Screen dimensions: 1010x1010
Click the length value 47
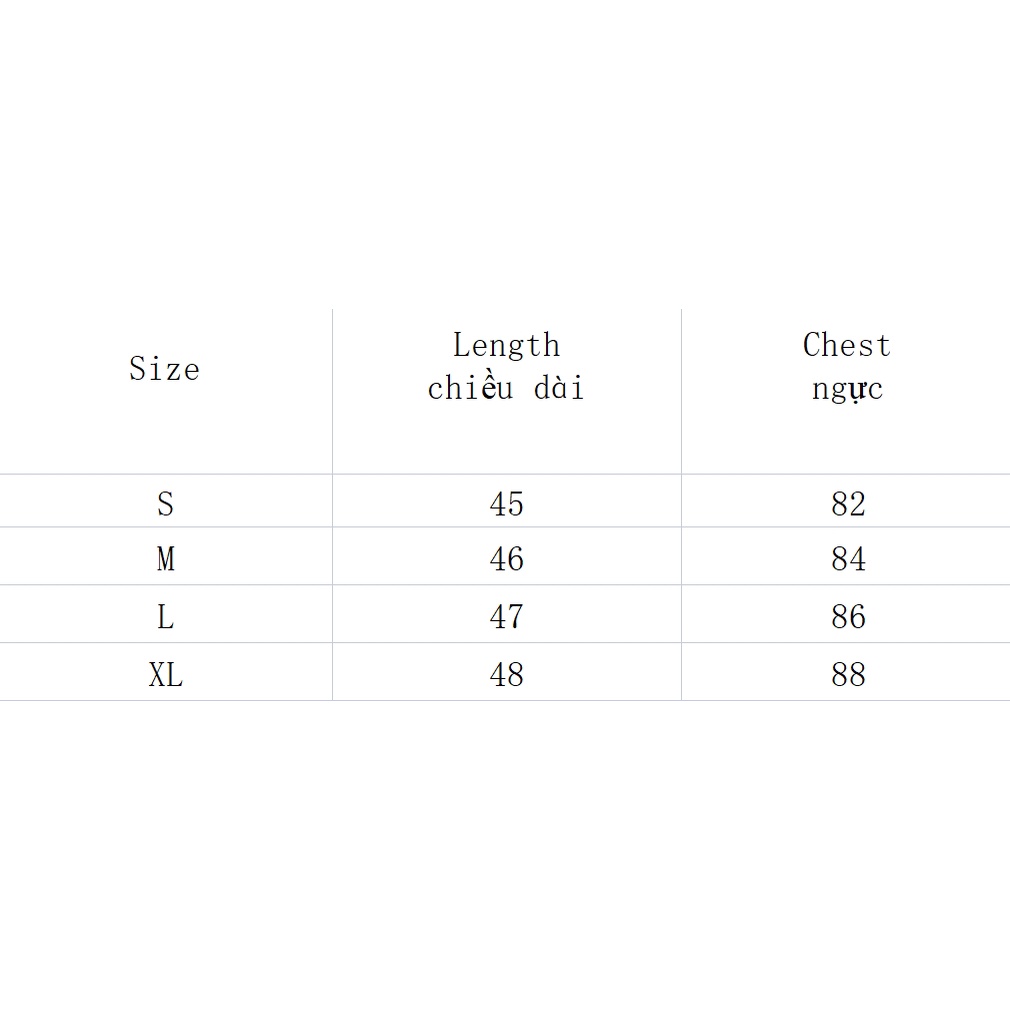click(506, 617)
